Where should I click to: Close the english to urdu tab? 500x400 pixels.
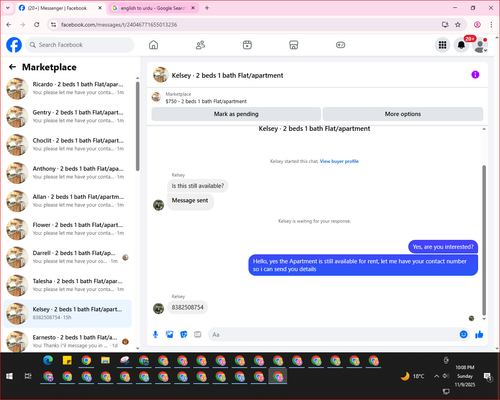[193, 8]
